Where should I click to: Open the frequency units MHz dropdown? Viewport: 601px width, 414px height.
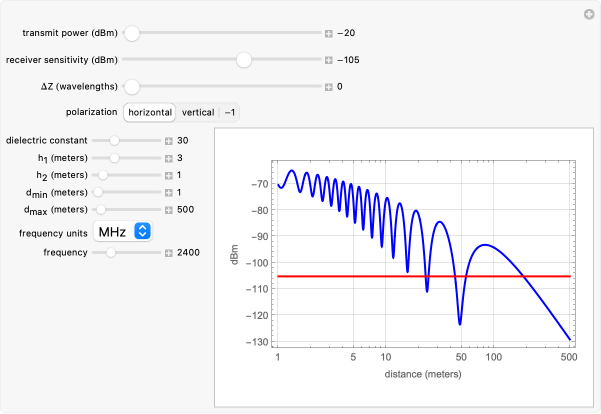(122, 232)
